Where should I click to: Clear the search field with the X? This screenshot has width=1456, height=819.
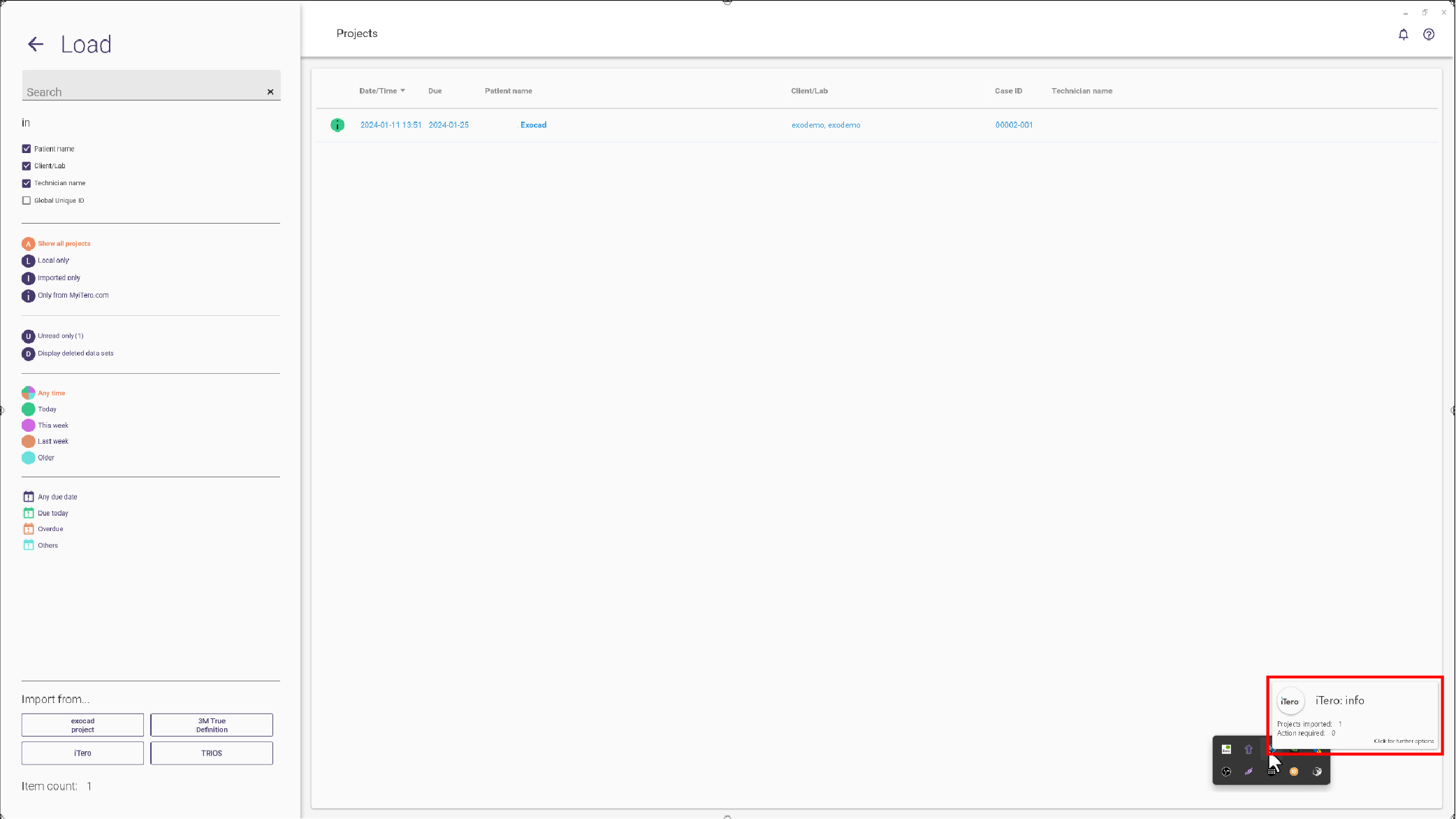coord(270,92)
